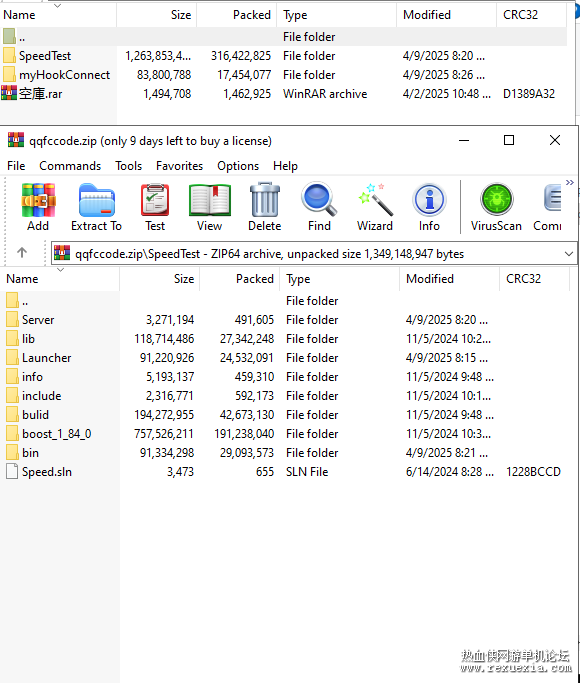The width and height of the screenshot is (580, 683).
Task: Sort by Packed column in front window
Action: coord(240,279)
